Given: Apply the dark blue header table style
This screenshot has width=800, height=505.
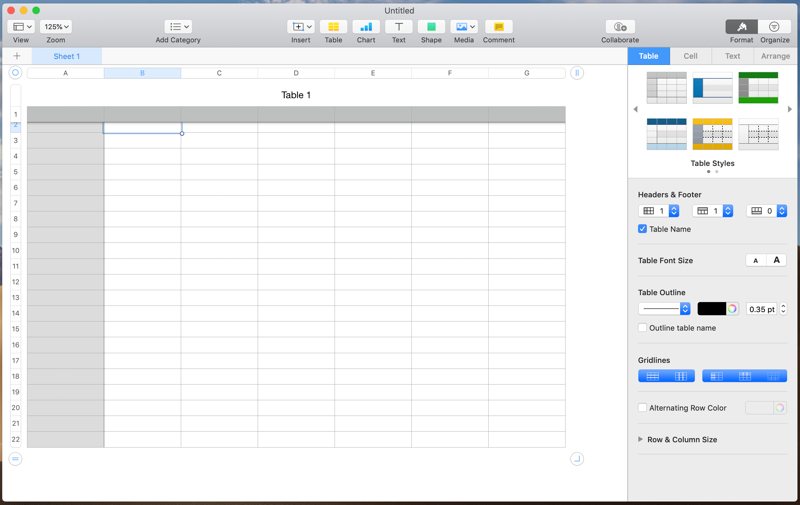Looking at the screenshot, I should (x=666, y=134).
